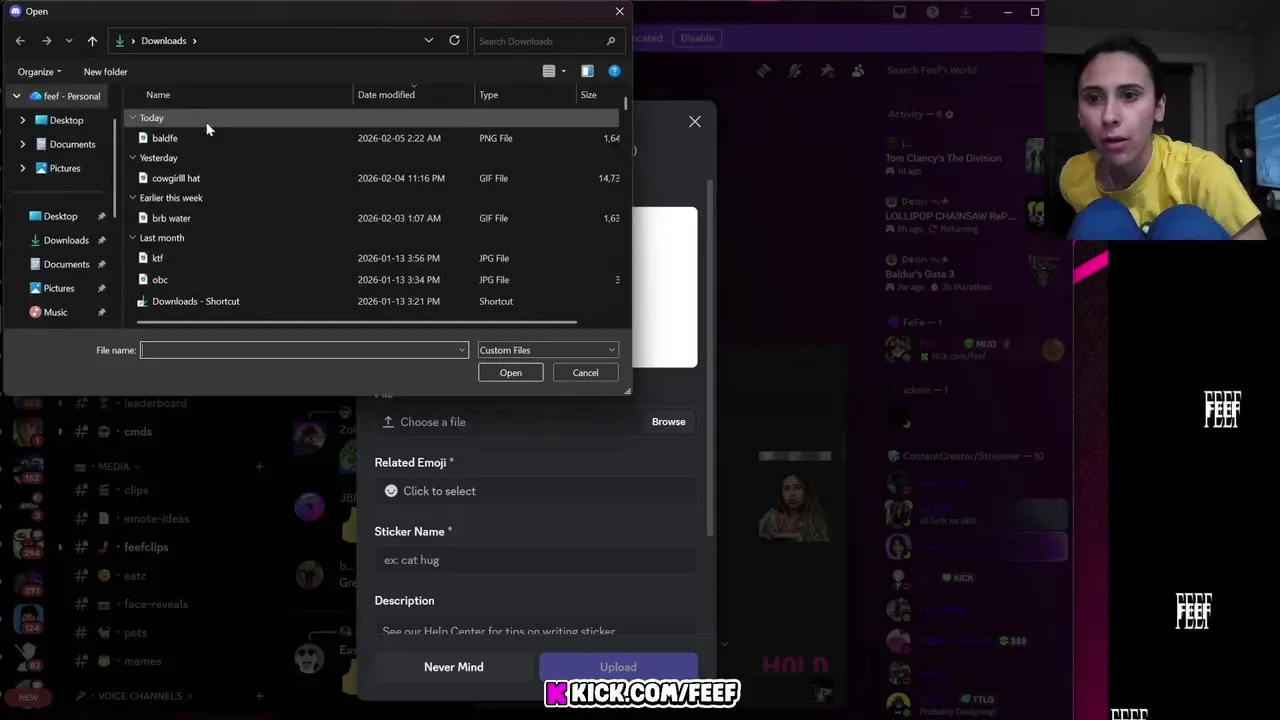Collapse the Today group
The height and width of the screenshot is (720, 1280).
click(132, 118)
